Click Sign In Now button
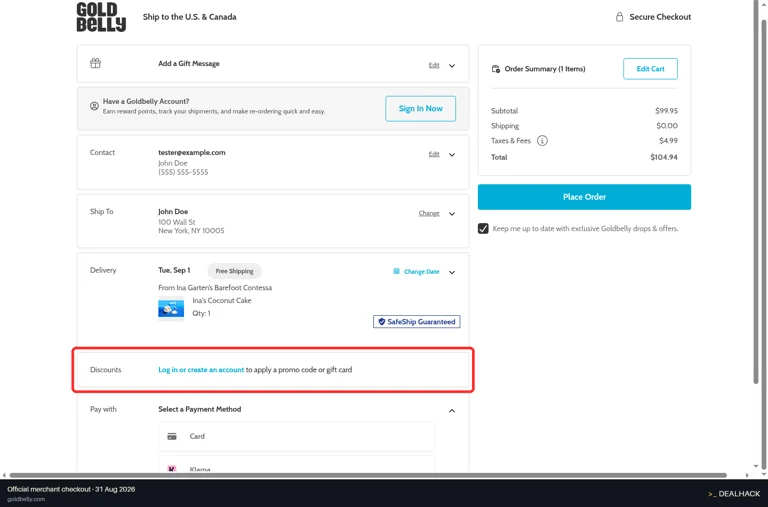Image resolution: width=768 pixels, height=507 pixels. click(x=420, y=109)
